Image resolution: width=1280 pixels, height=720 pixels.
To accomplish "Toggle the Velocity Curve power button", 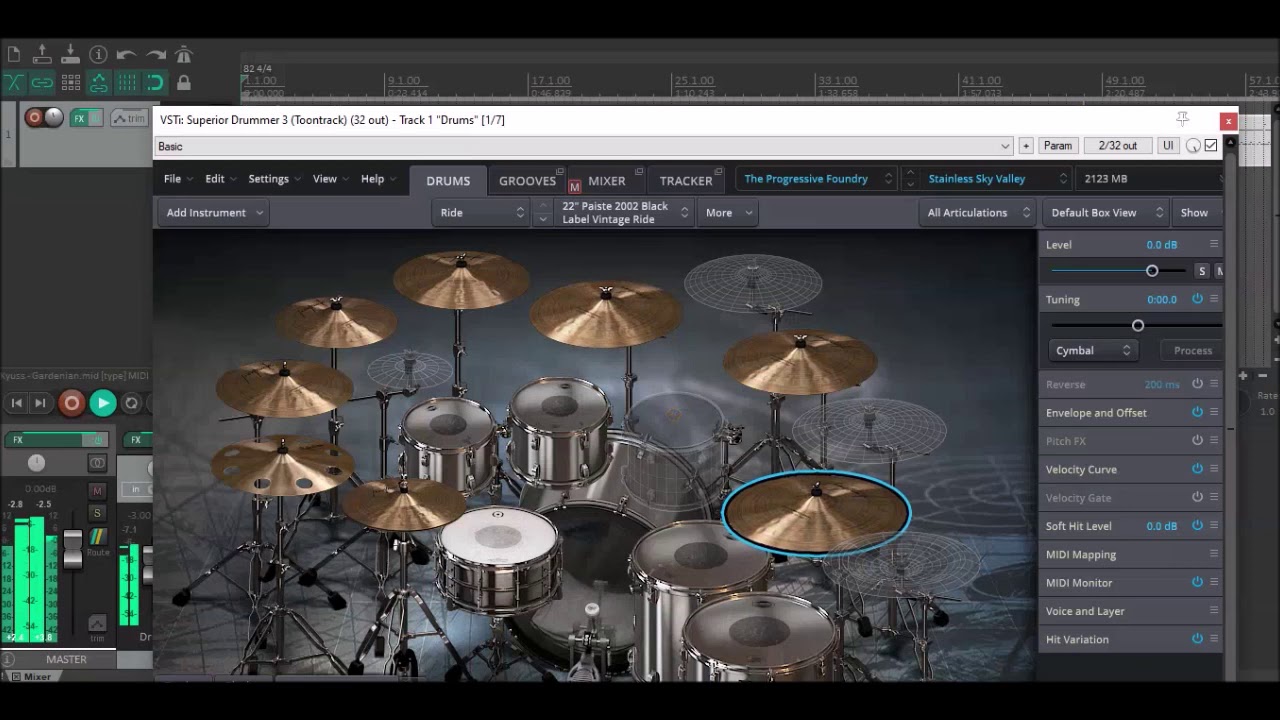I will 1197,469.
